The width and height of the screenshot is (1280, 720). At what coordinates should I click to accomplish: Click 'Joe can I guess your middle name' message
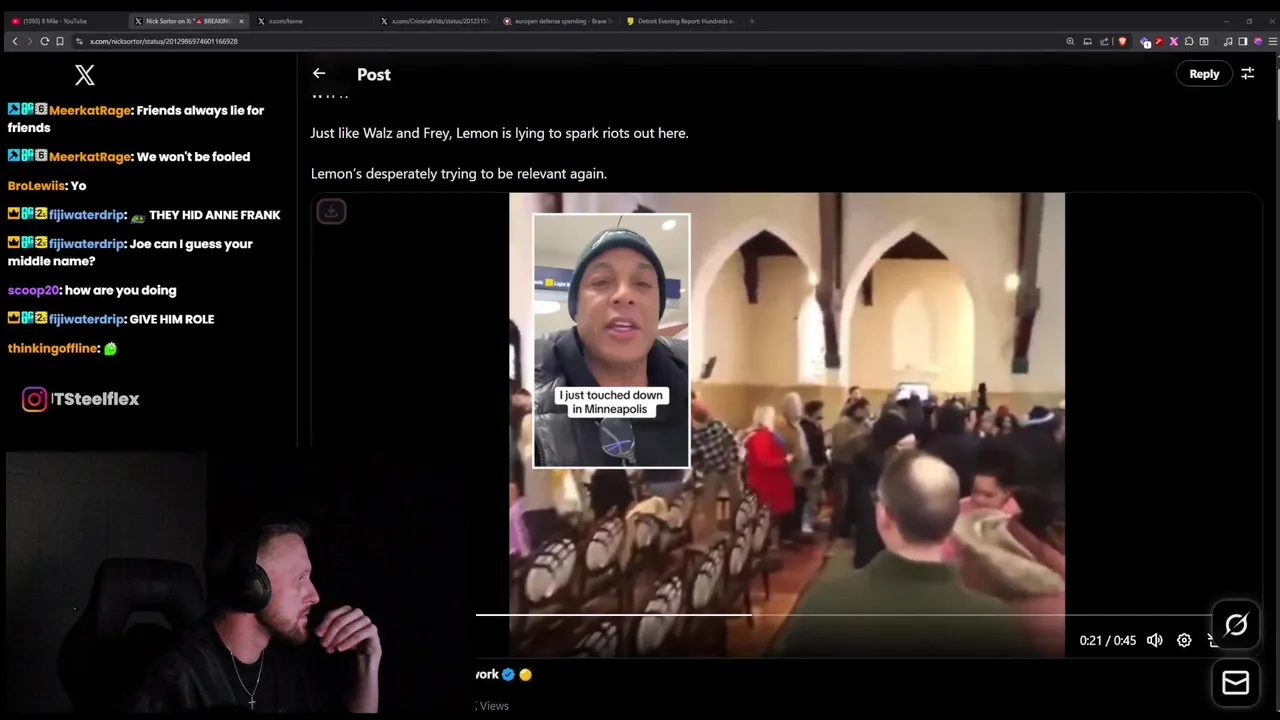[130, 252]
